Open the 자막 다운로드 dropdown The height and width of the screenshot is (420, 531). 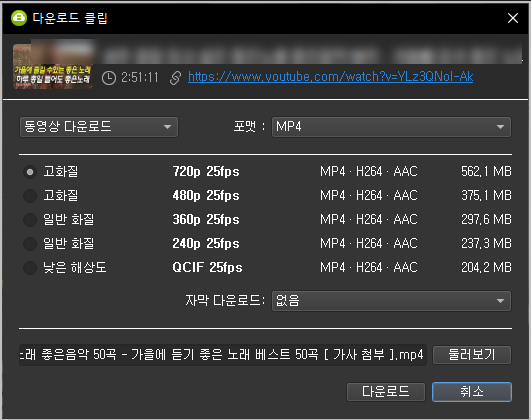coord(391,301)
